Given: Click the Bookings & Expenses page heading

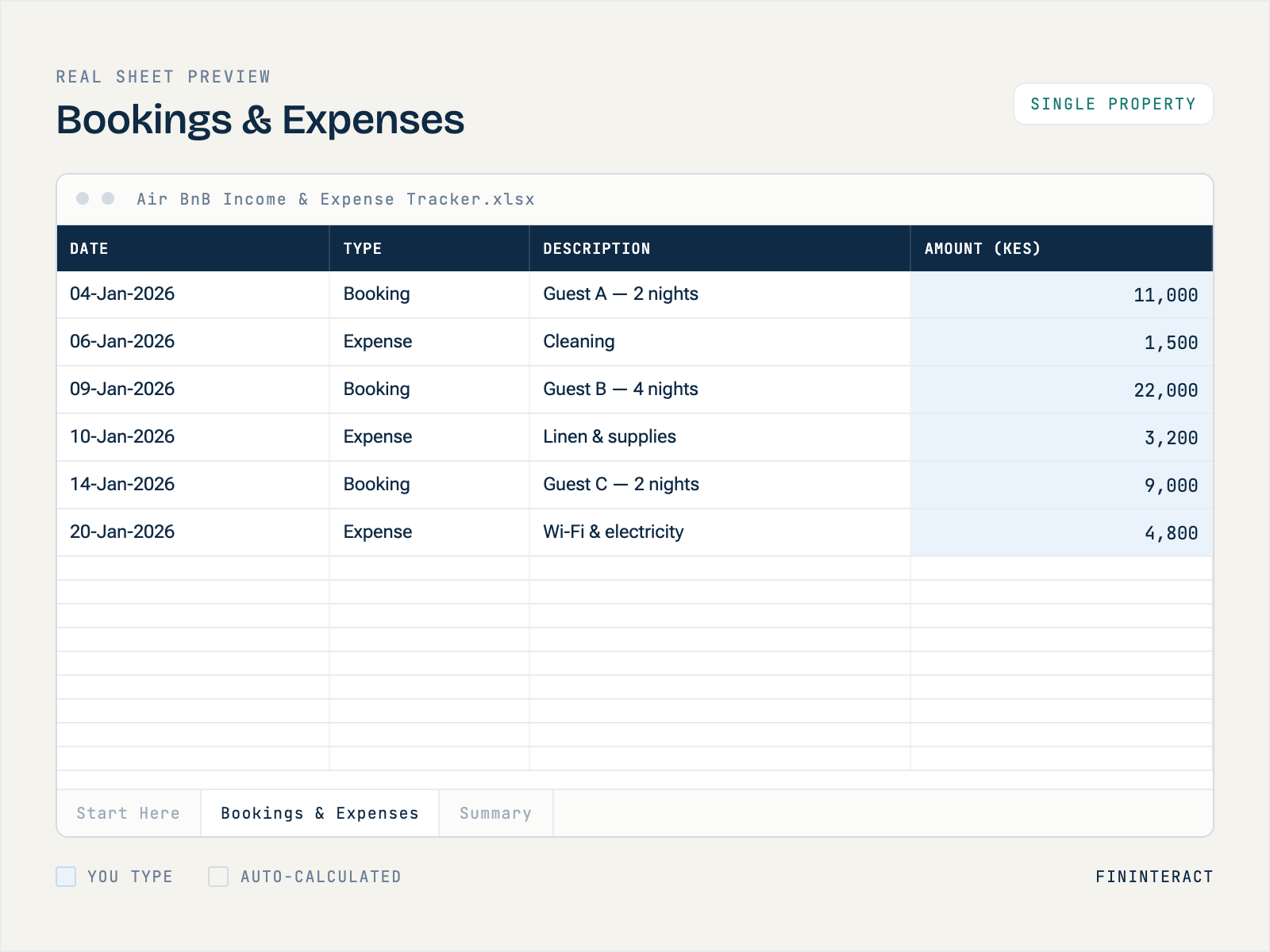Looking at the screenshot, I should tap(260, 120).
